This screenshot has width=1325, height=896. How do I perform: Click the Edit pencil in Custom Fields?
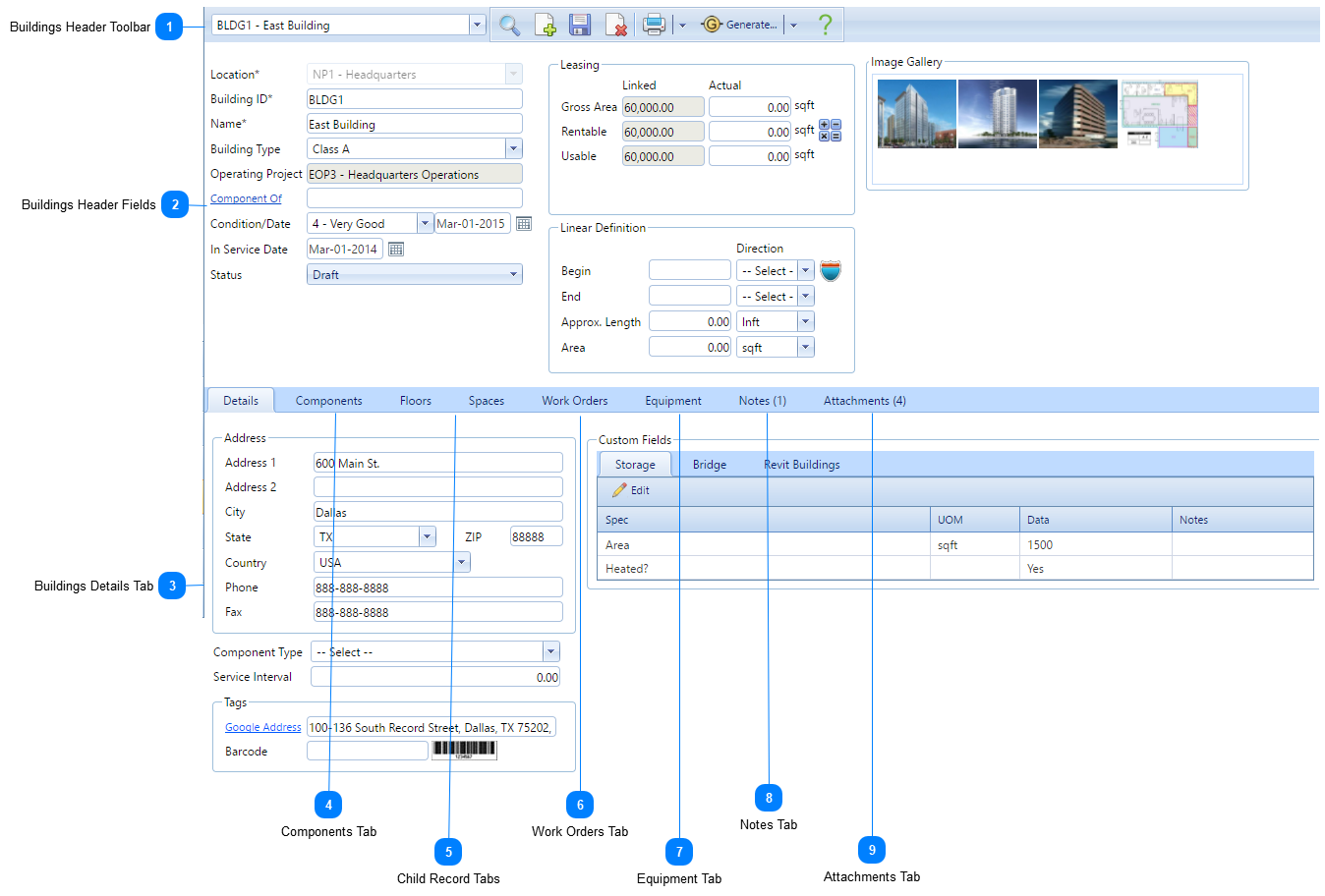631,490
